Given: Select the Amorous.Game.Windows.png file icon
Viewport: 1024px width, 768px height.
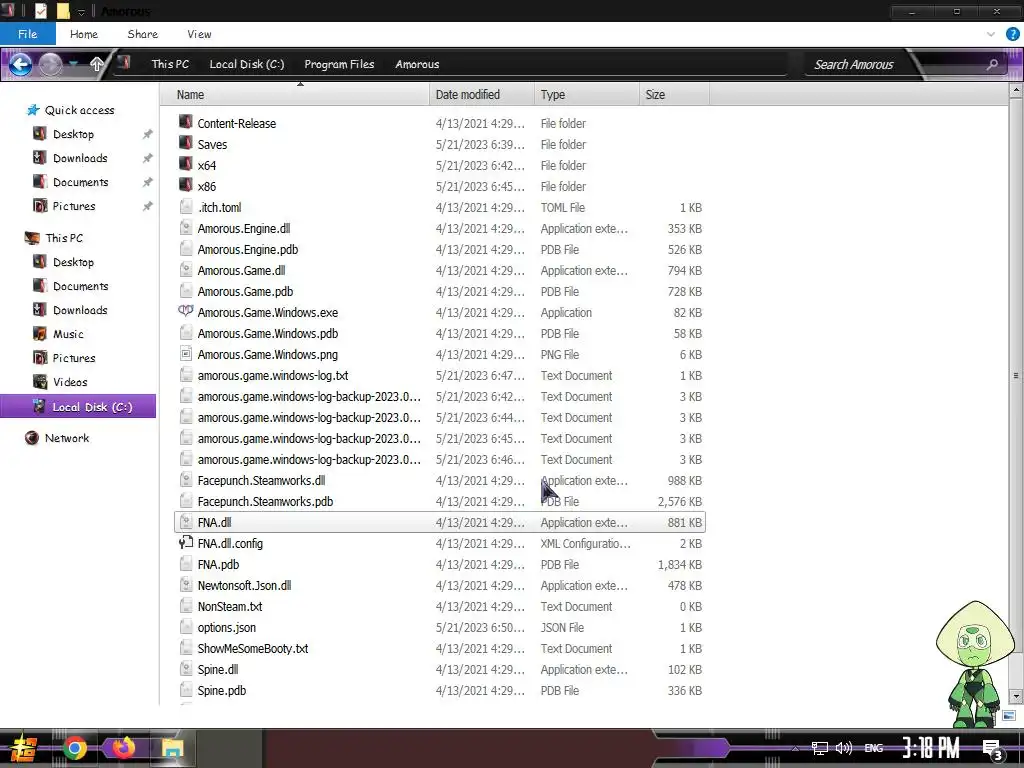Looking at the screenshot, I should (x=185, y=354).
